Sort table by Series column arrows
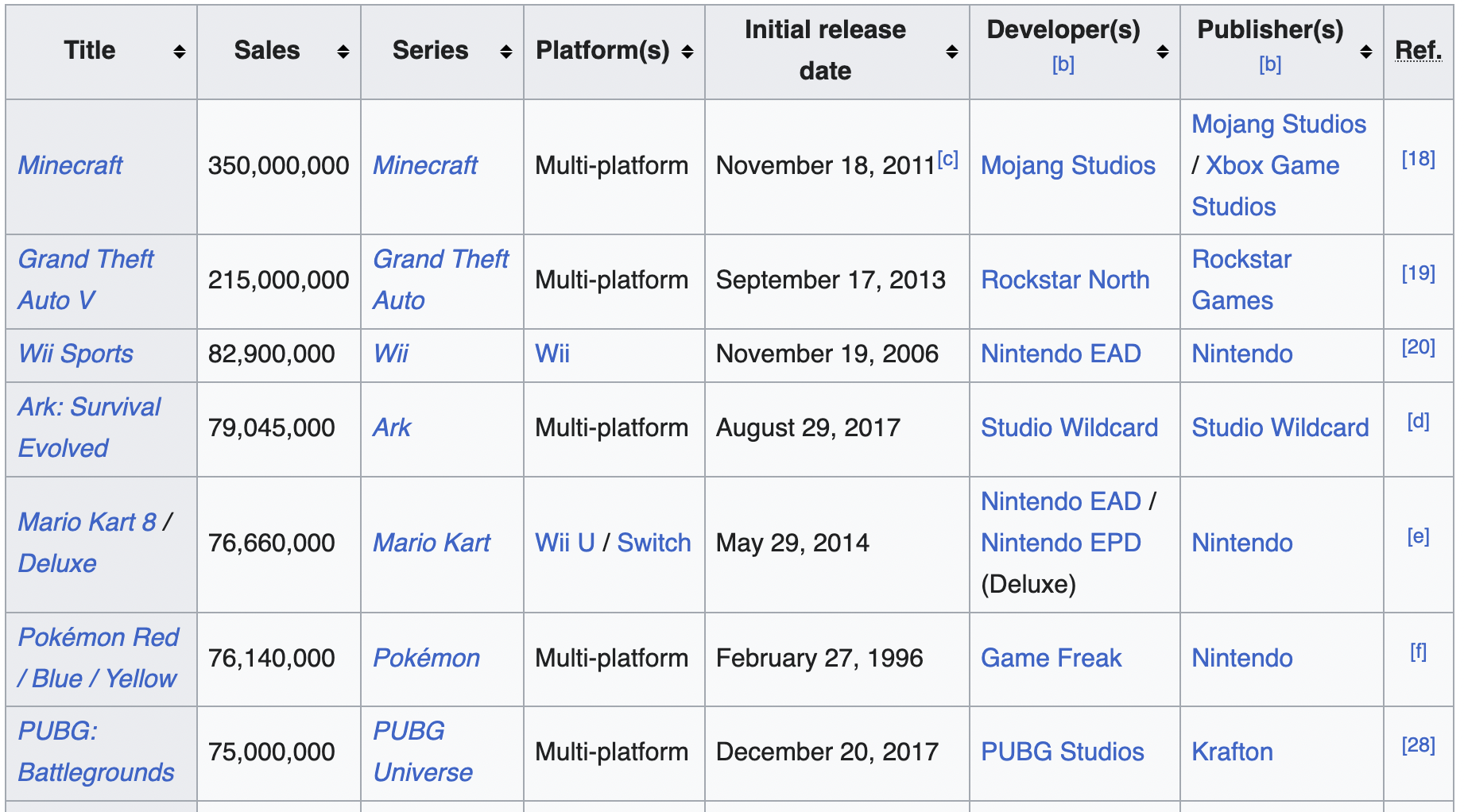The image size is (1464, 812). point(506,52)
